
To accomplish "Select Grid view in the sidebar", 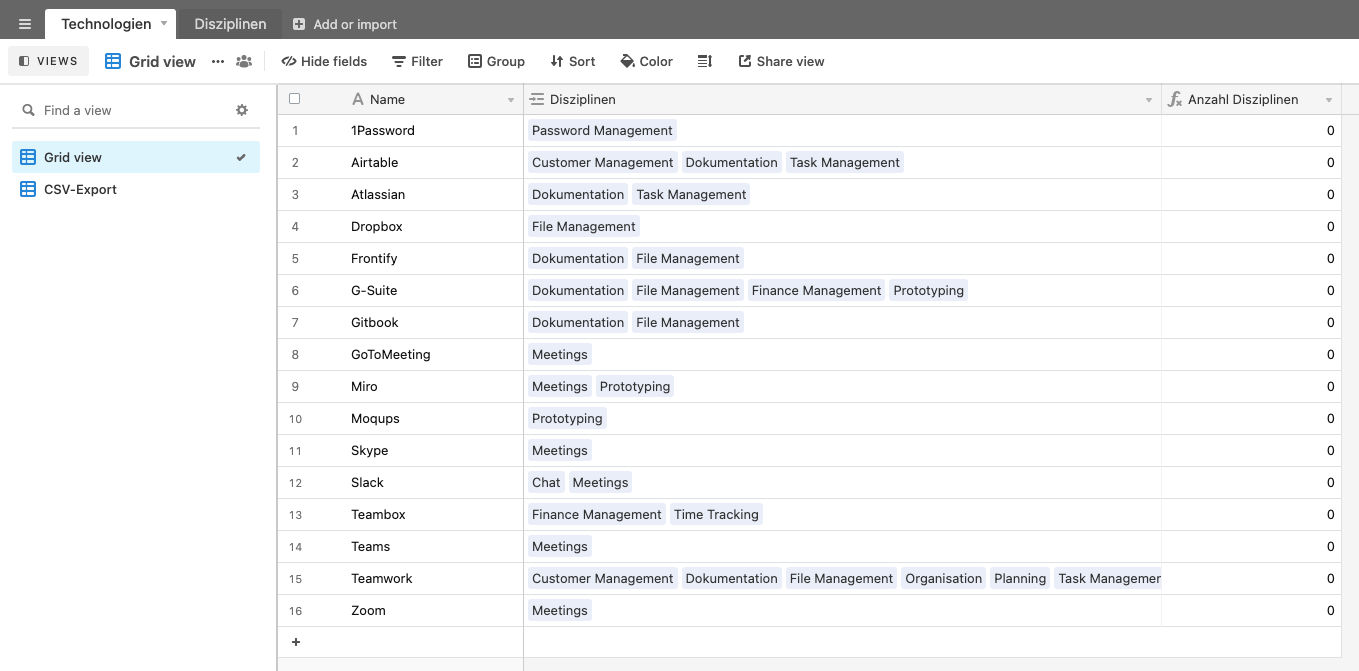I will pos(136,157).
